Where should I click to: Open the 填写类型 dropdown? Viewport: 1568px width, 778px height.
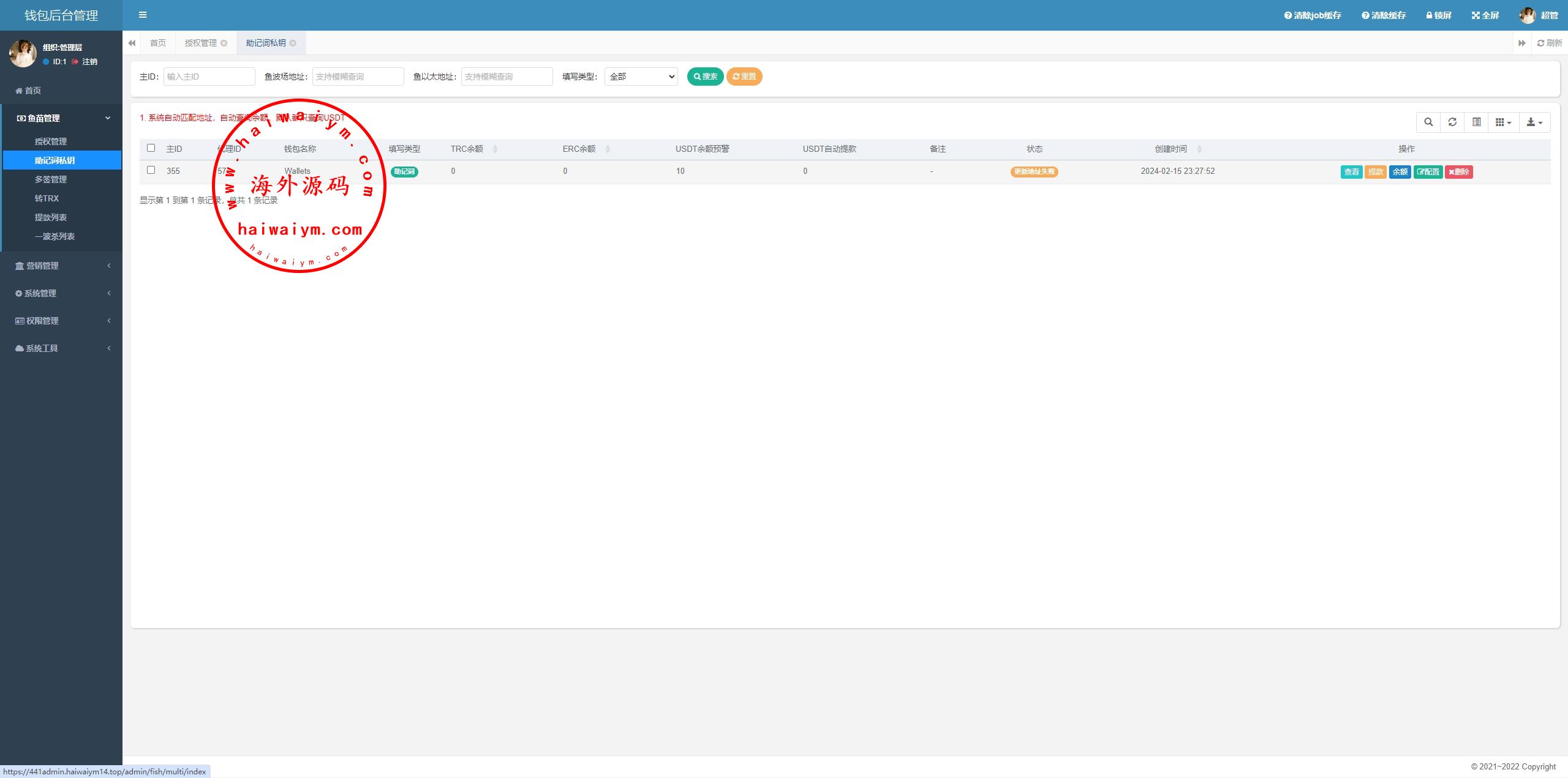point(641,77)
